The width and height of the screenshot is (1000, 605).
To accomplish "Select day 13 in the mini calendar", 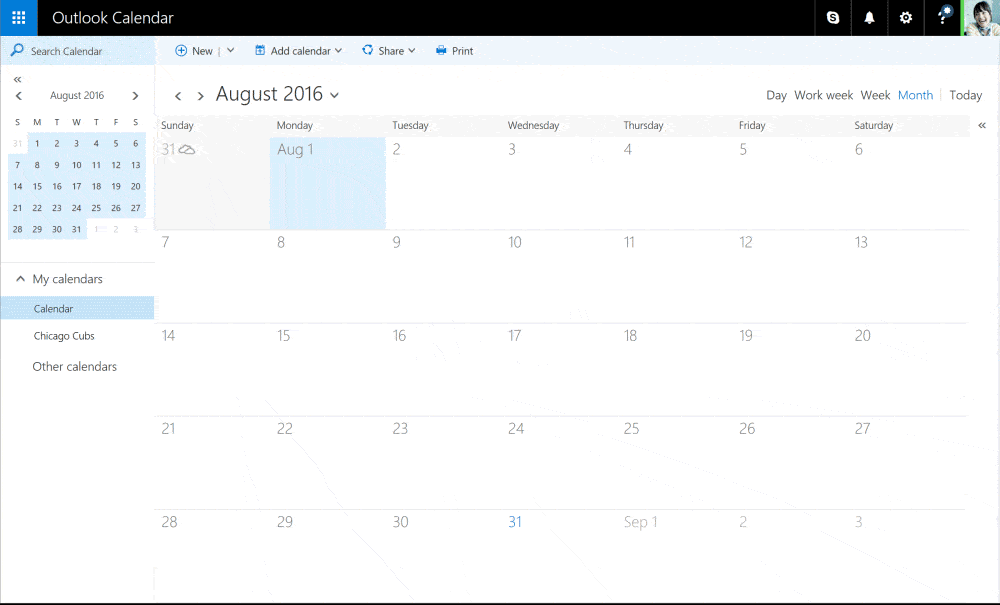I will (135, 165).
